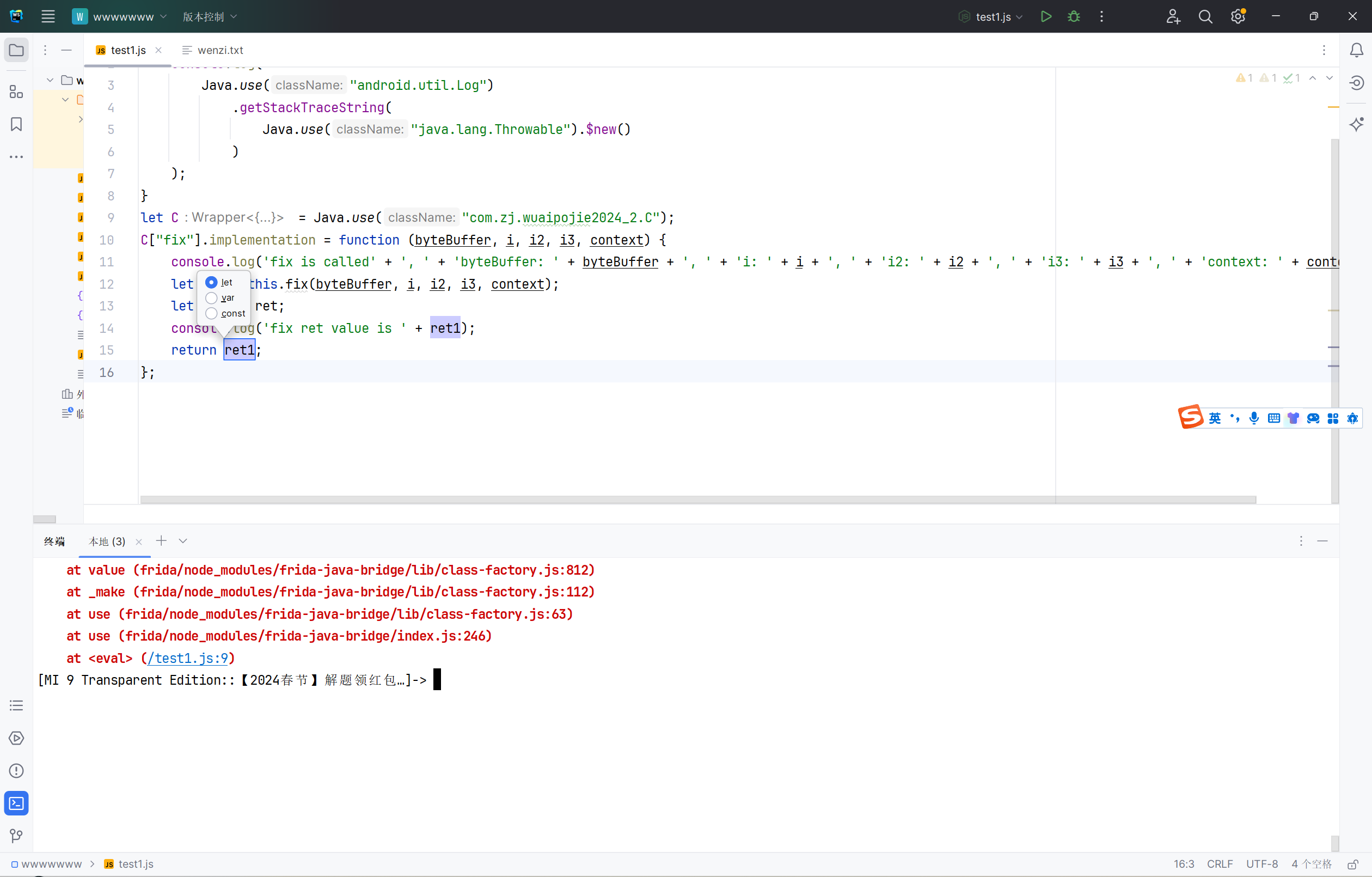The height and width of the screenshot is (877, 1372).
Task: Open the Code With Me add-user icon
Action: 1173,16
